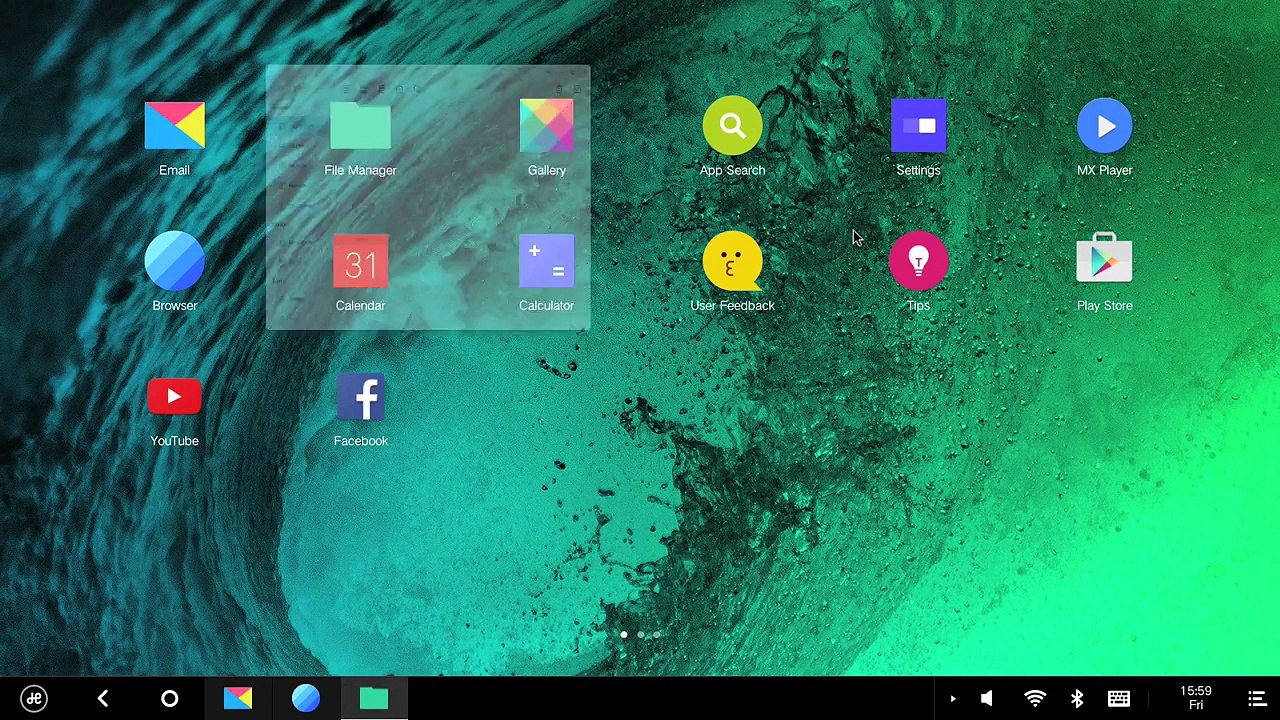Open the Calendar app
The height and width of the screenshot is (720, 1280).
click(x=360, y=272)
